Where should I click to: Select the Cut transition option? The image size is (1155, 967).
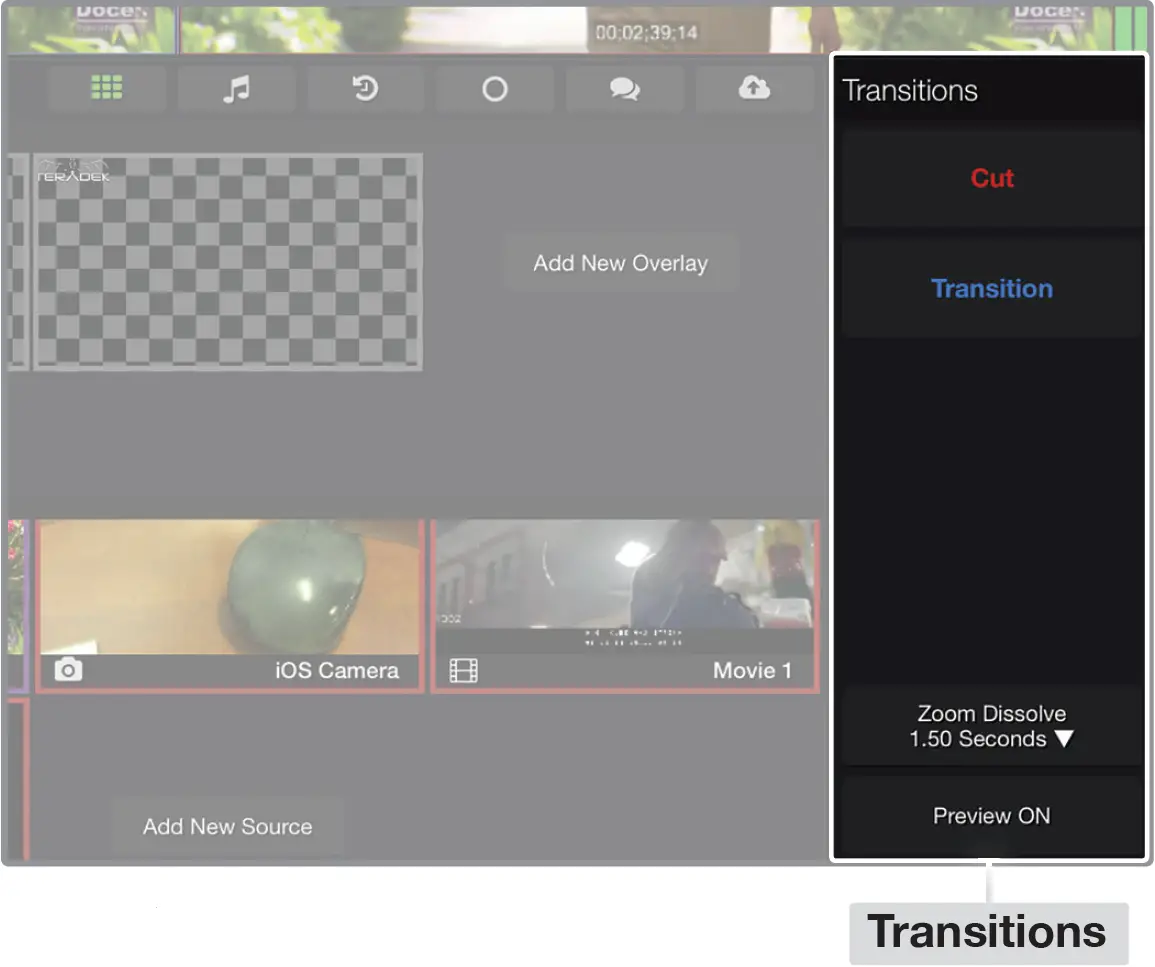pos(991,178)
